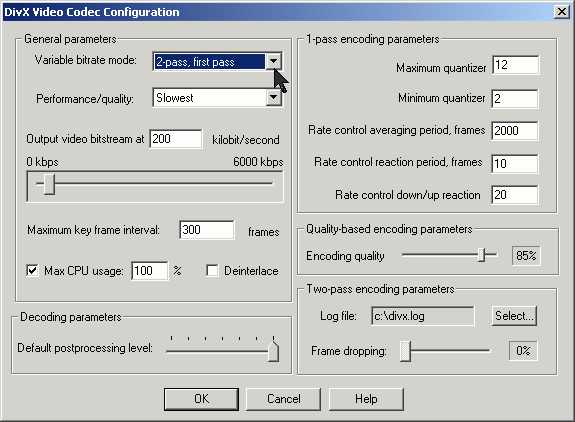Image resolution: width=575 pixels, height=422 pixels.
Task: Open Help for codec configuration
Action: (x=366, y=399)
